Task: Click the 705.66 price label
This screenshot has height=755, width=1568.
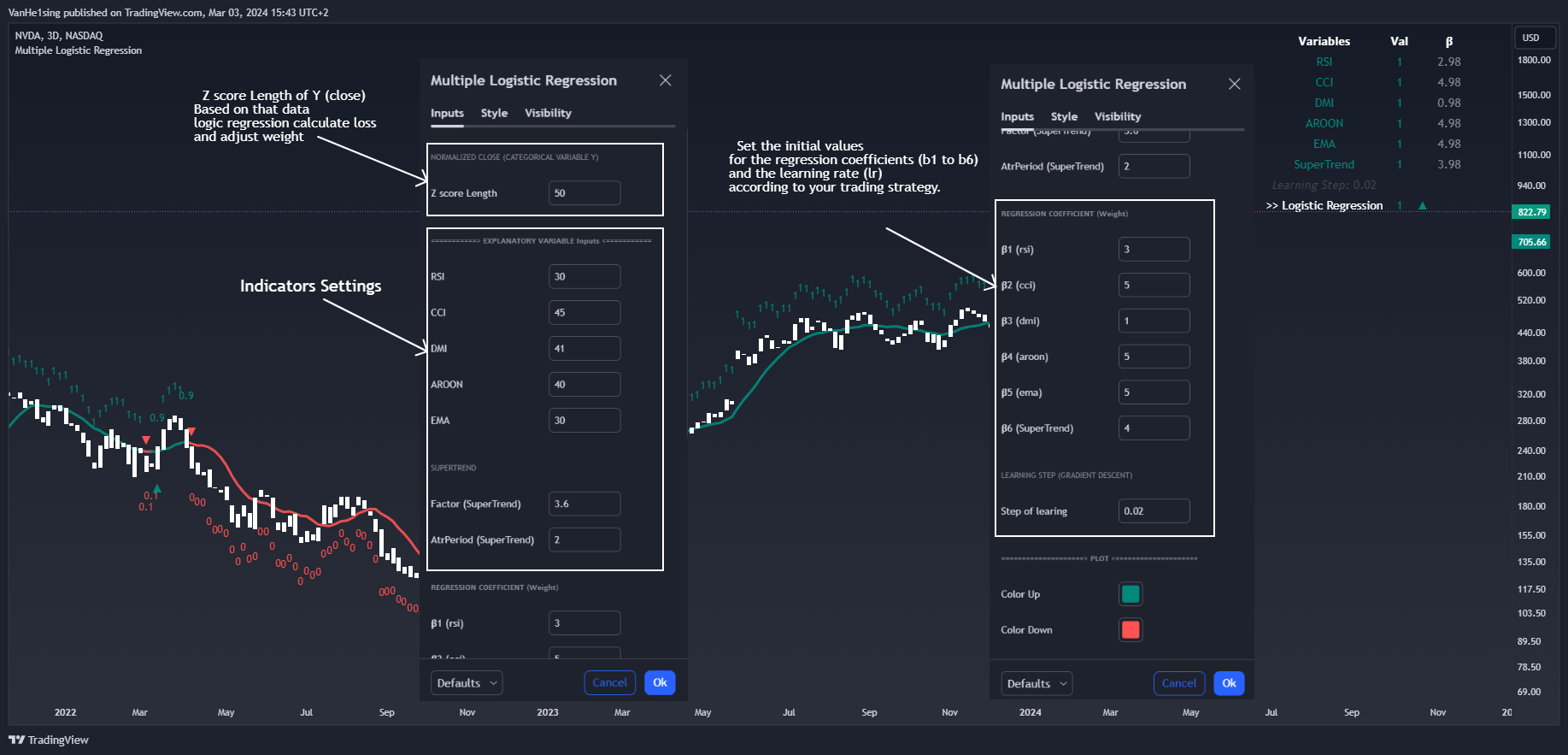Action: (x=1531, y=242)
